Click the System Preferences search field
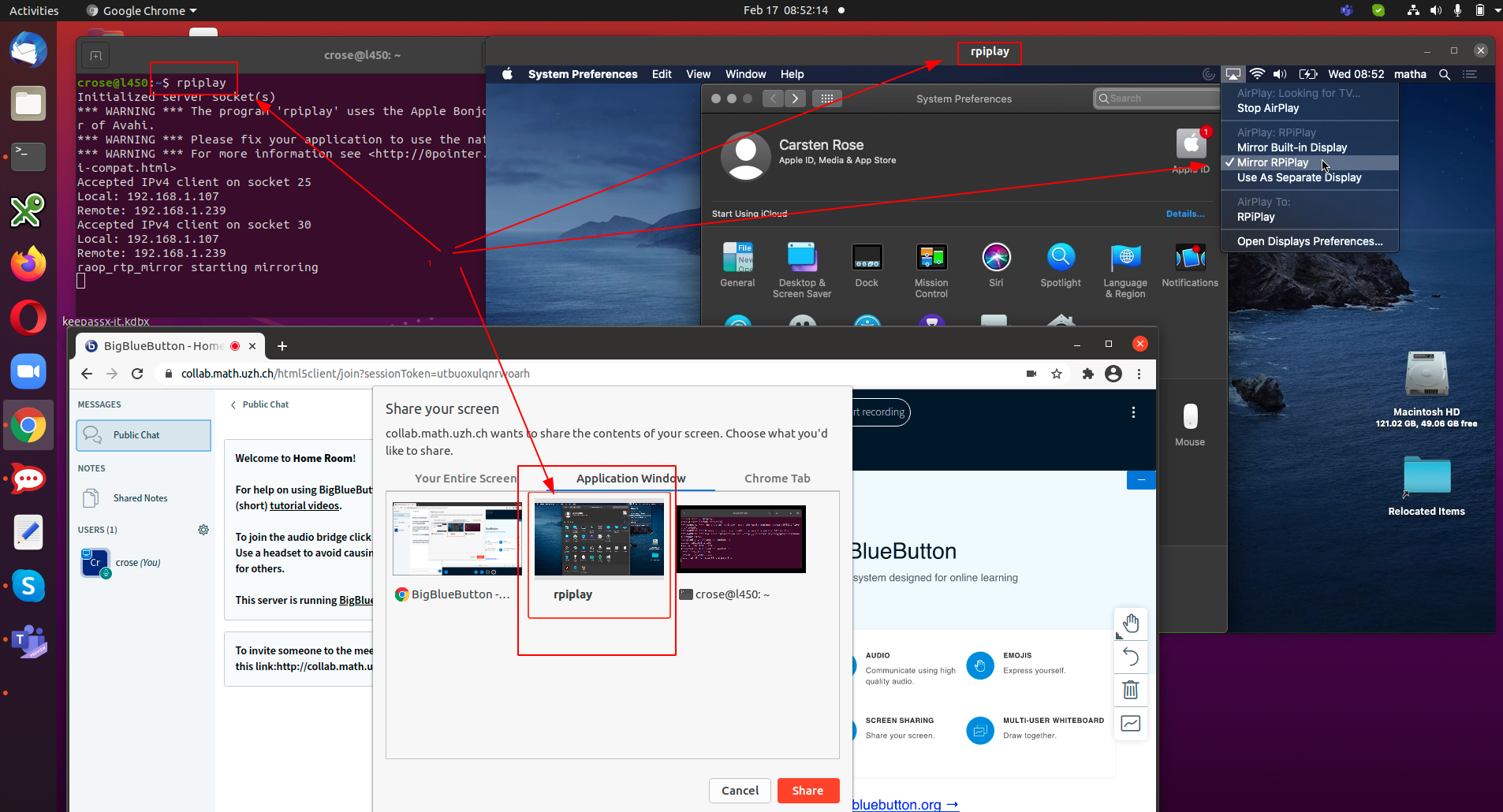1503x812 pixels. coord(1157,99)
